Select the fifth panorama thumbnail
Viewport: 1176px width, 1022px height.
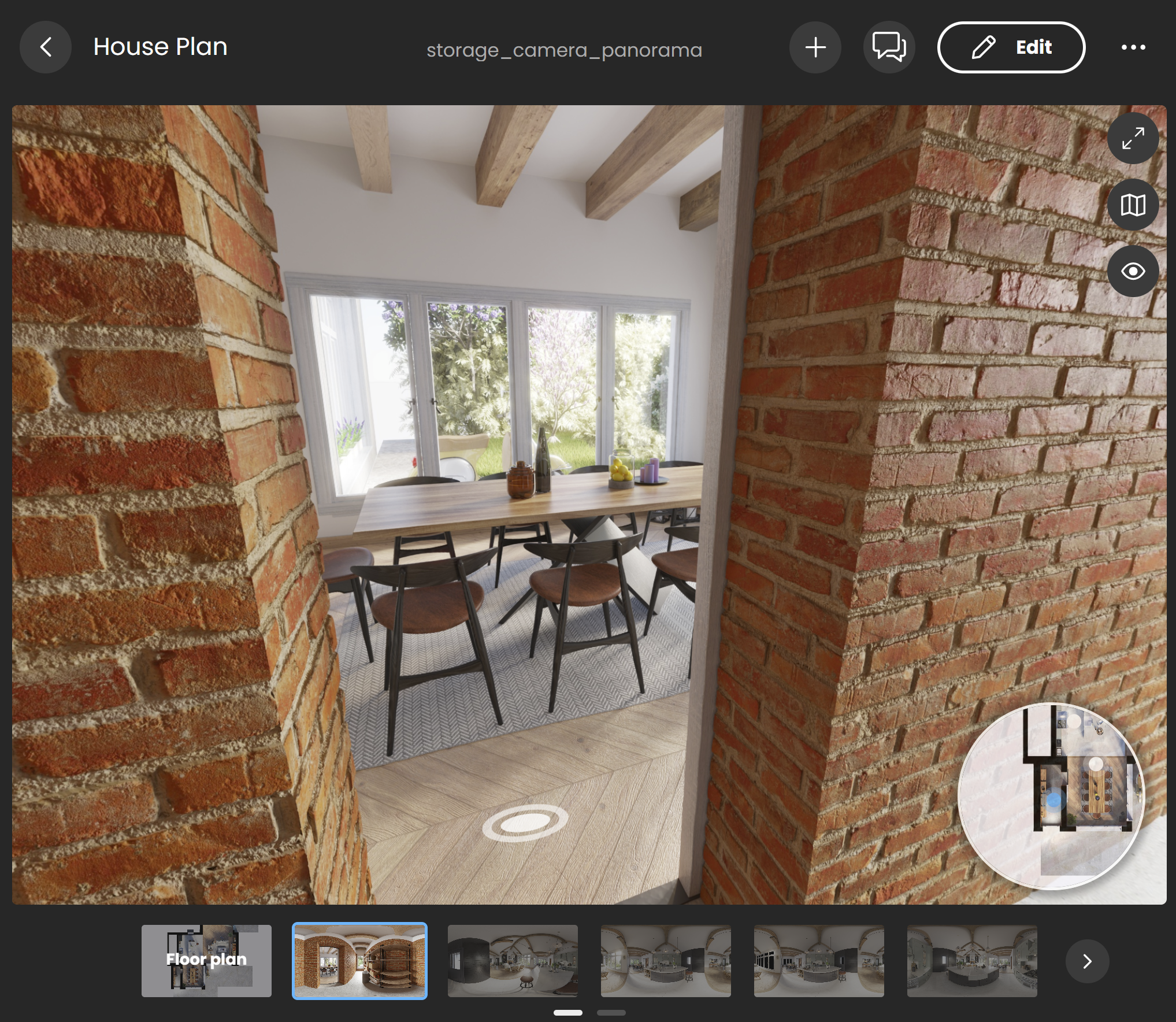pyautogui.click(x=819, y=961)
